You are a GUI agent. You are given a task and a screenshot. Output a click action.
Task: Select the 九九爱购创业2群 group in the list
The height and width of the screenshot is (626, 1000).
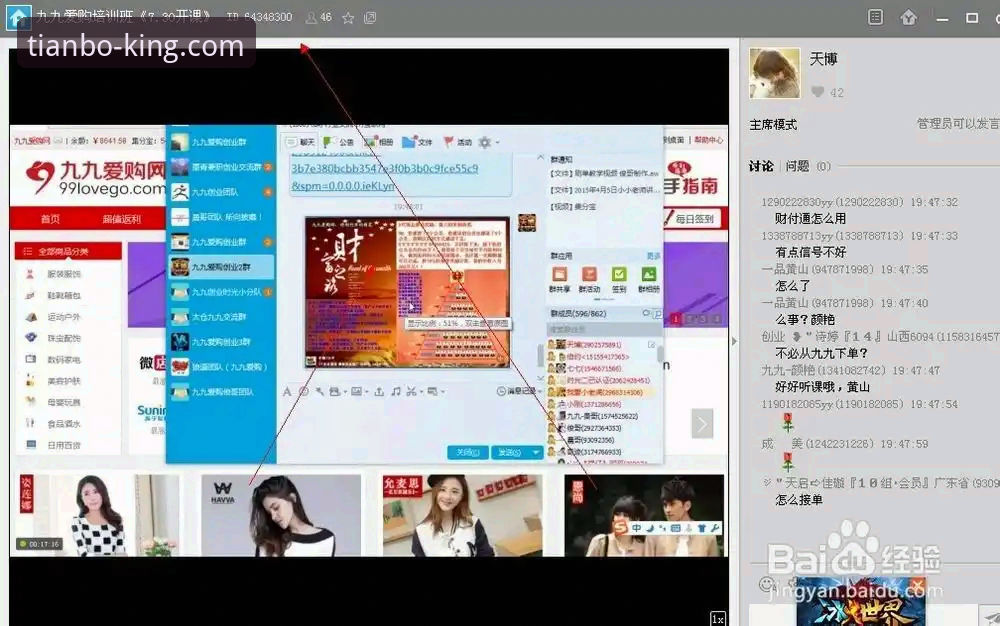point(221,267)
